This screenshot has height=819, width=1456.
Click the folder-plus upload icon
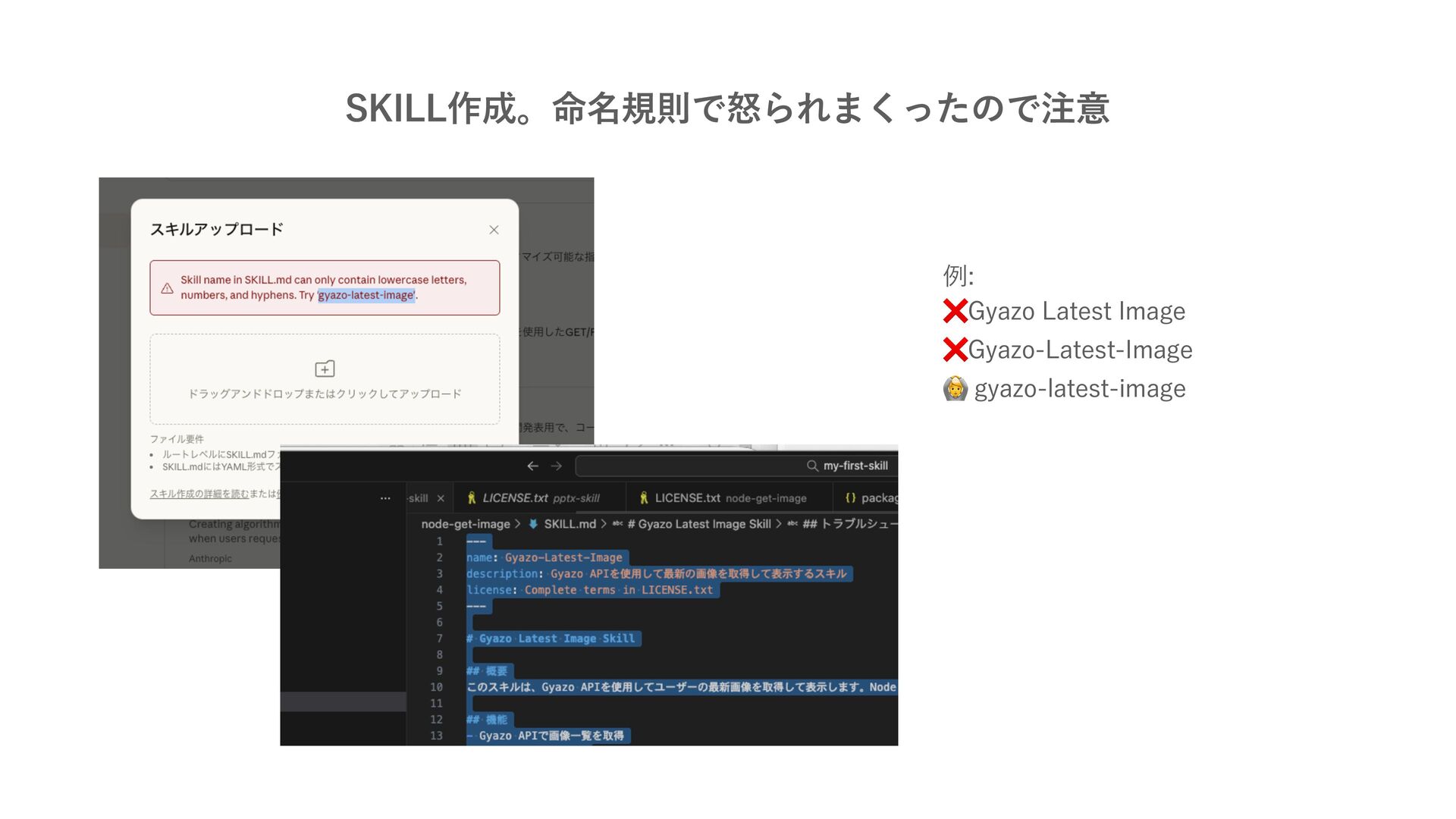point(325,369)
